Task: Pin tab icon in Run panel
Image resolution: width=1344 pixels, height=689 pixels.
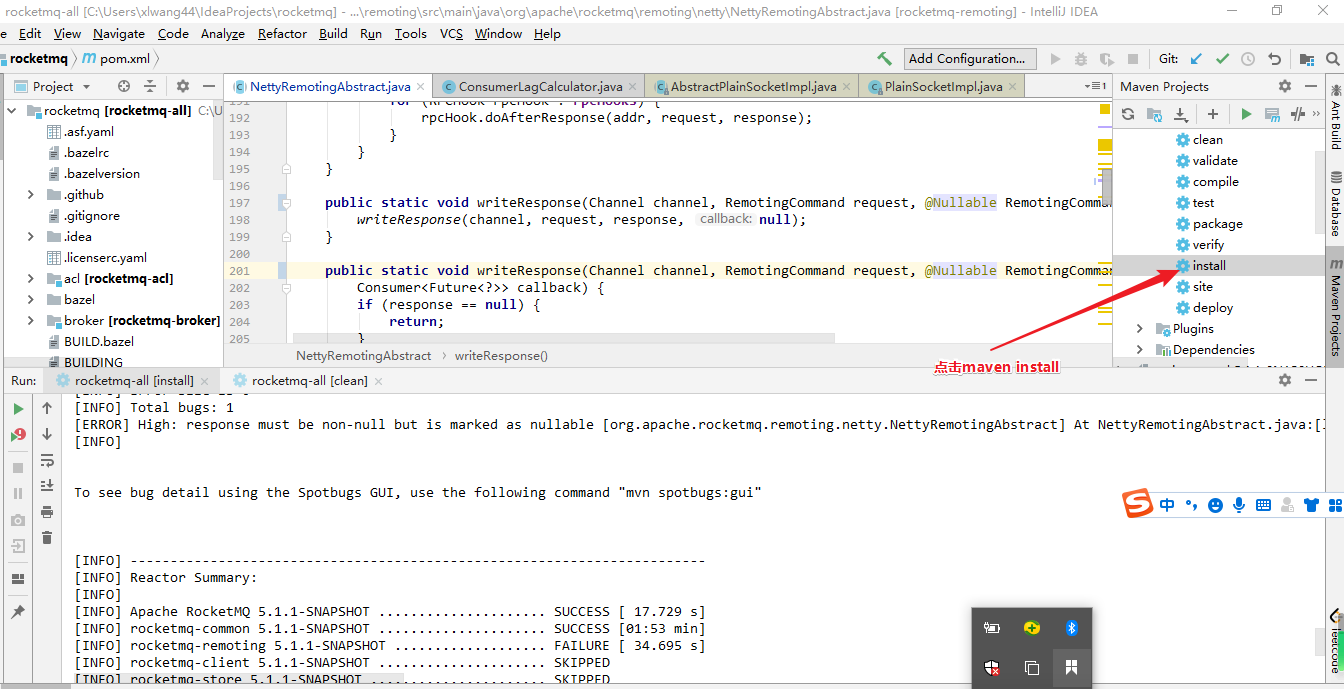Action: 18,612
